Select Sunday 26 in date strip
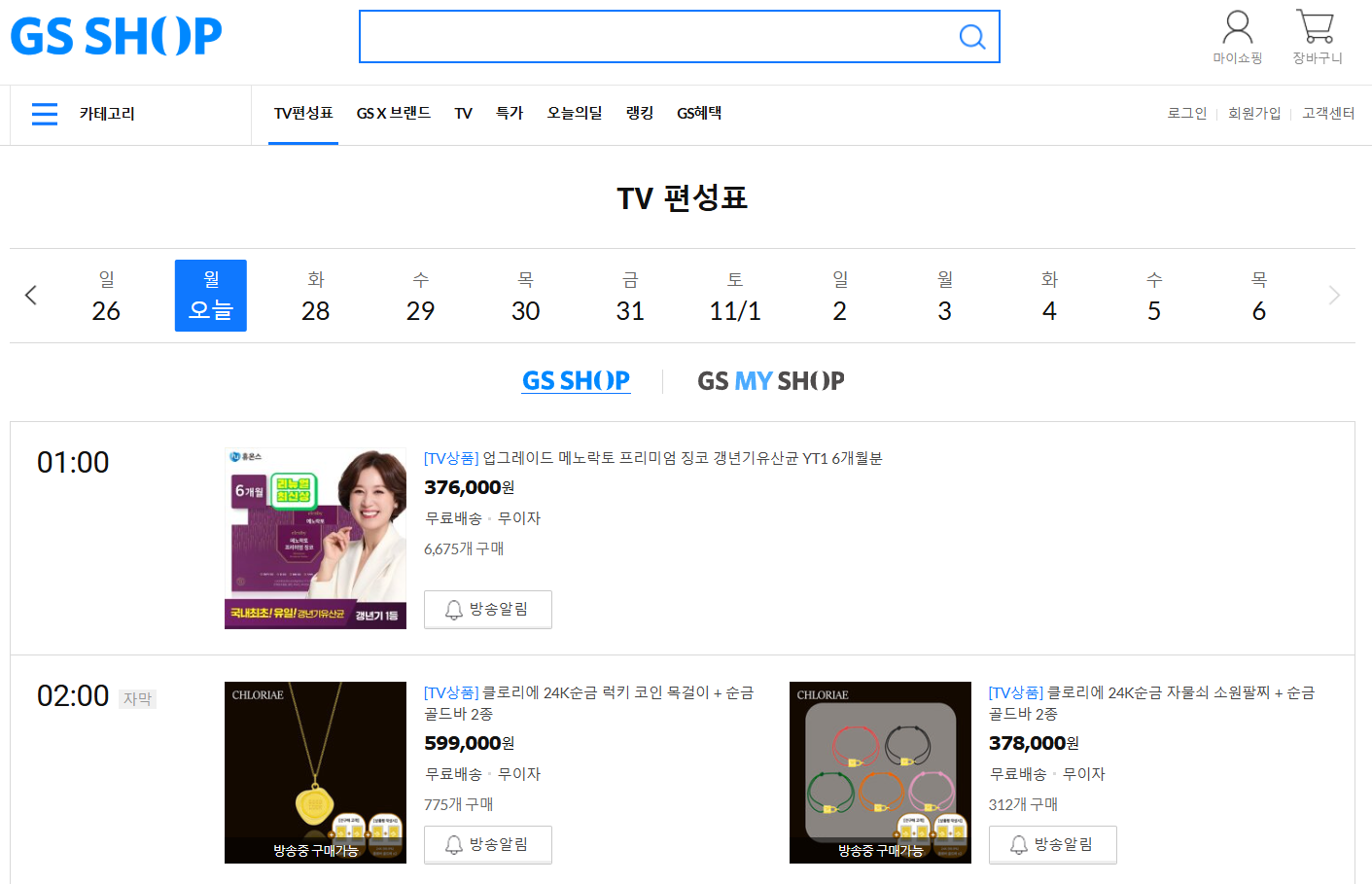1372x884 pixels. tap(106, 296)
